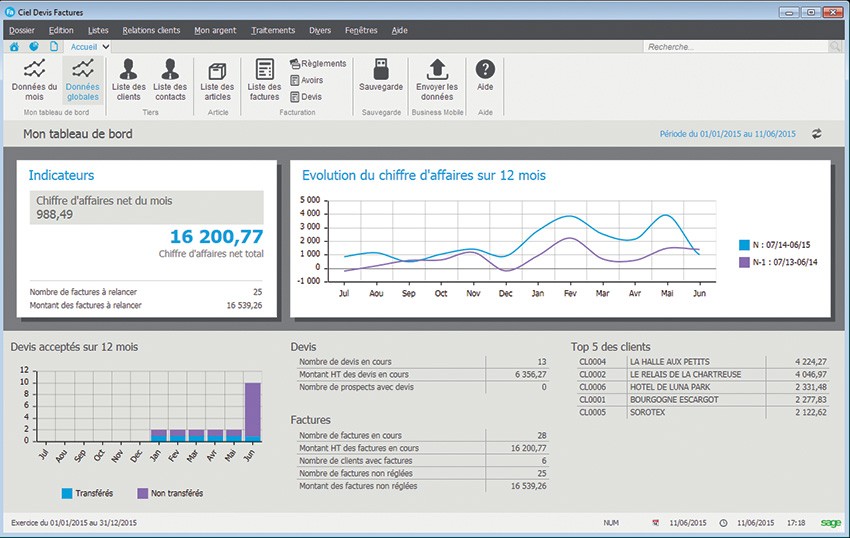Click the Période date range link
This screenshot has height=538, width=850.
tap(727, 133)
